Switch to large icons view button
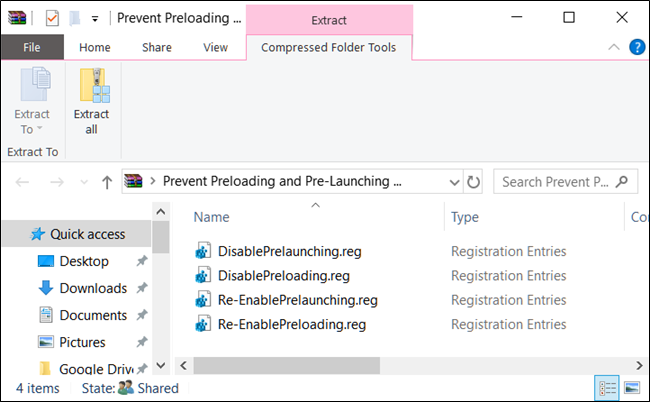Viewport: 650px width, 402px height. tap(631, 388)
